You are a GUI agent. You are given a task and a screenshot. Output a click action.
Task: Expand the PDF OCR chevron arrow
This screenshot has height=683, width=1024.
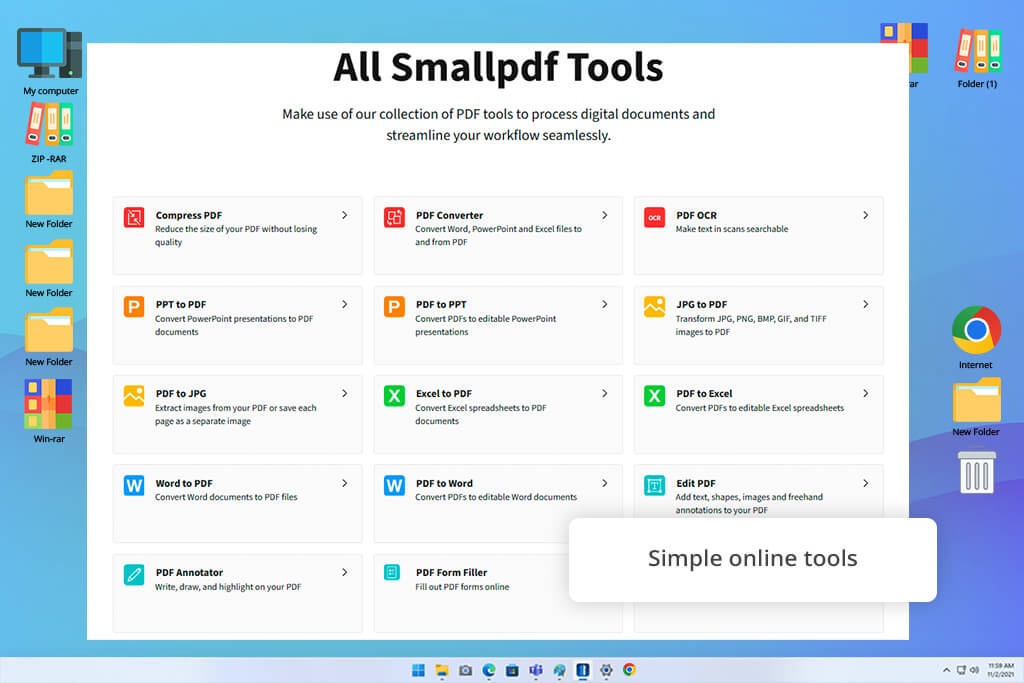pyautogui.click(x=865, y=215)
